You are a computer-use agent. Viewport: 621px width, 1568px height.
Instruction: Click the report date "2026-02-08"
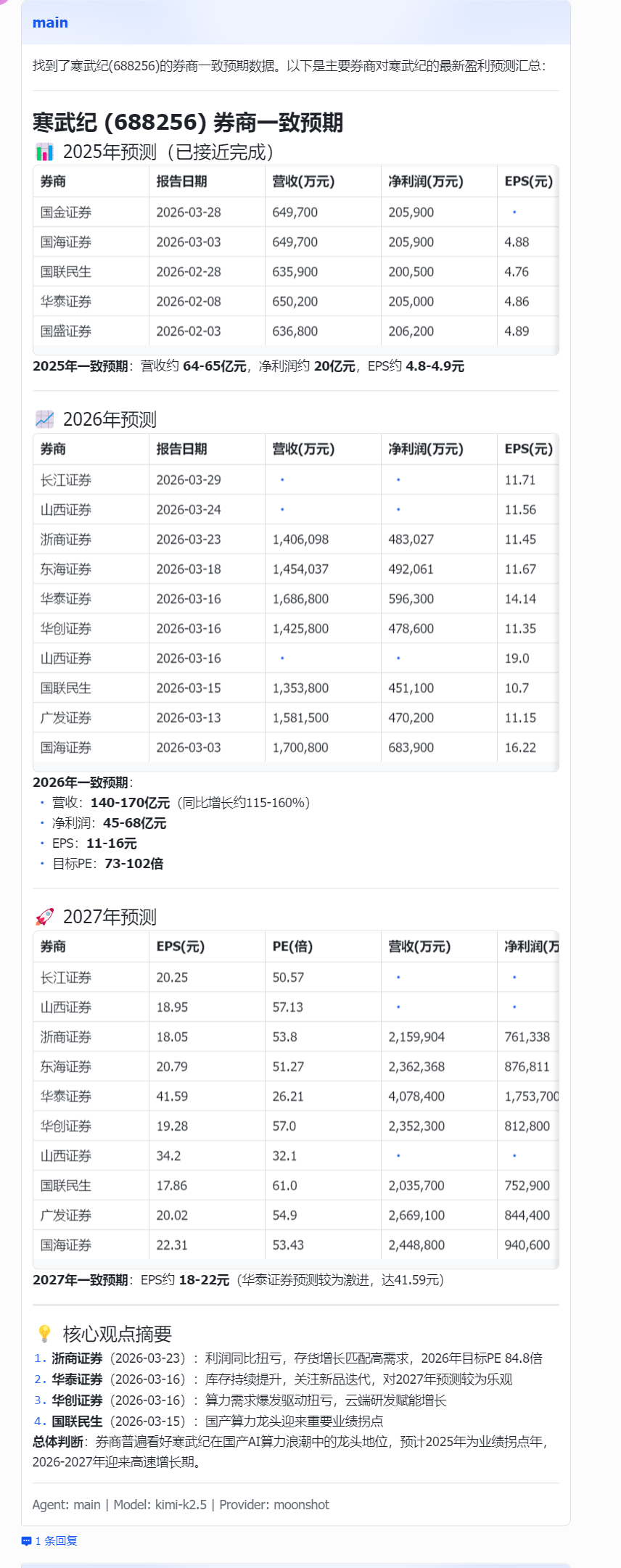(189, 302)
